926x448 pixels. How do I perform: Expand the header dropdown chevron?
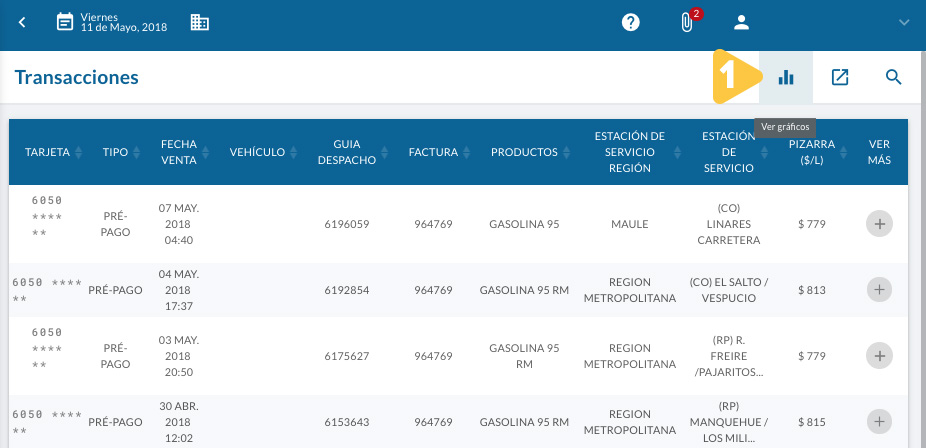(x=904, y=22)
